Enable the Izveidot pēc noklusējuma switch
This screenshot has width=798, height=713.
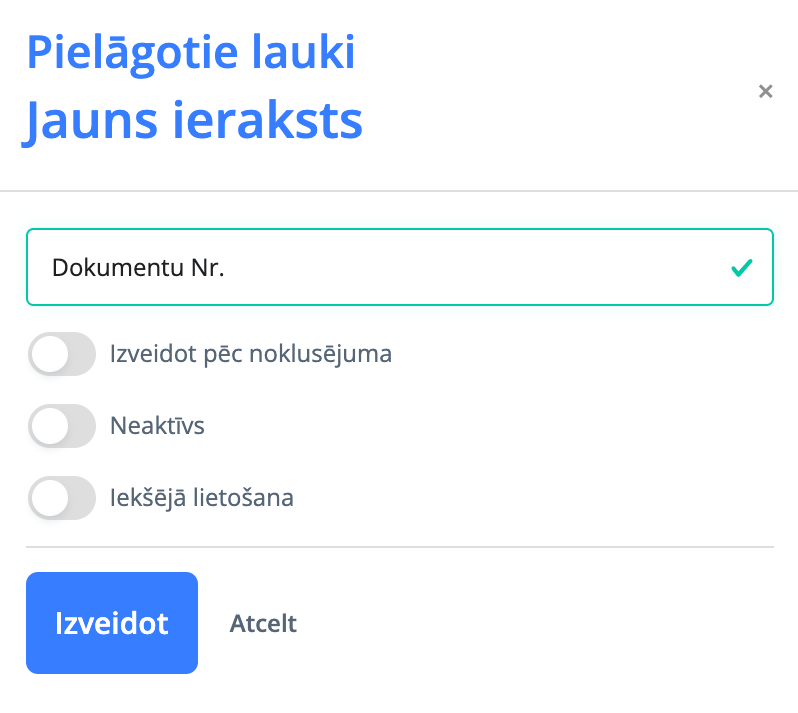coord(62,354)
